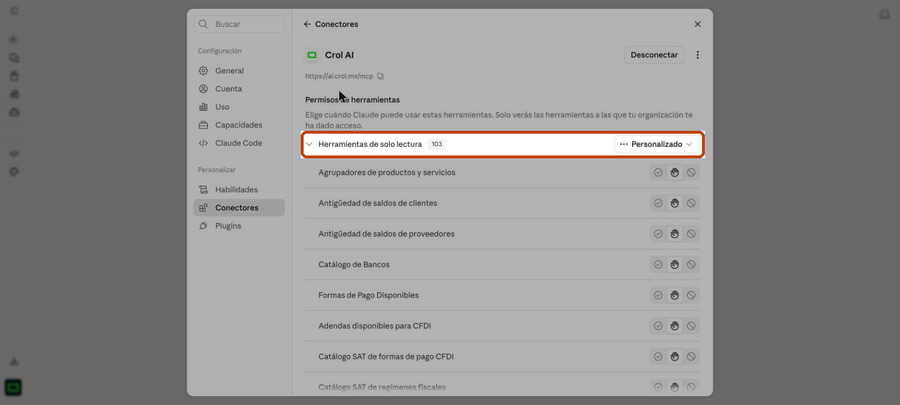
Task: Block Catálogo SAT de formas de pago CFDI
Action: pos(691,357)
